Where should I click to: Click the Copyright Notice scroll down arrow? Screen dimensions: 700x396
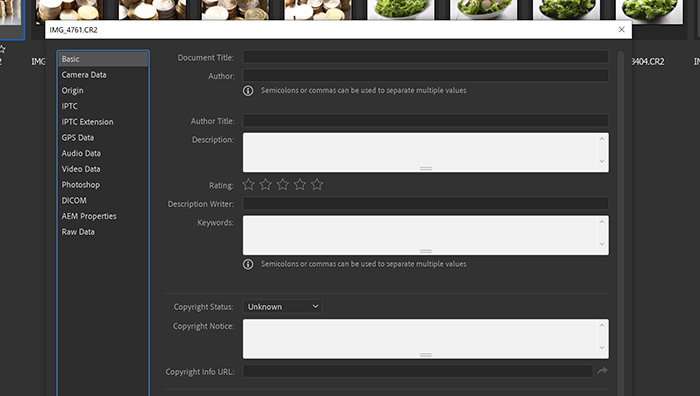point(602,348)
